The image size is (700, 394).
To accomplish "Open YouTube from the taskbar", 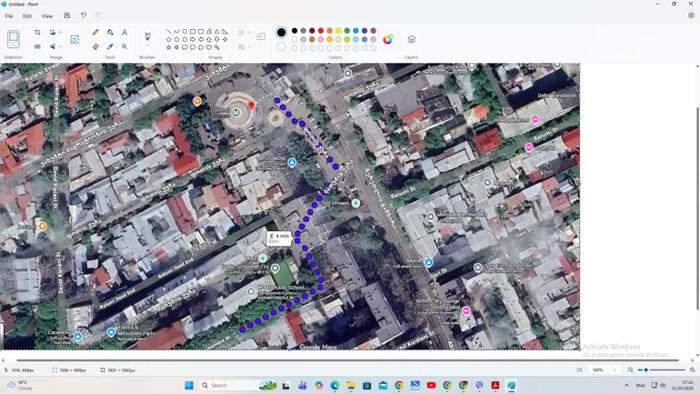I will 431,385.
